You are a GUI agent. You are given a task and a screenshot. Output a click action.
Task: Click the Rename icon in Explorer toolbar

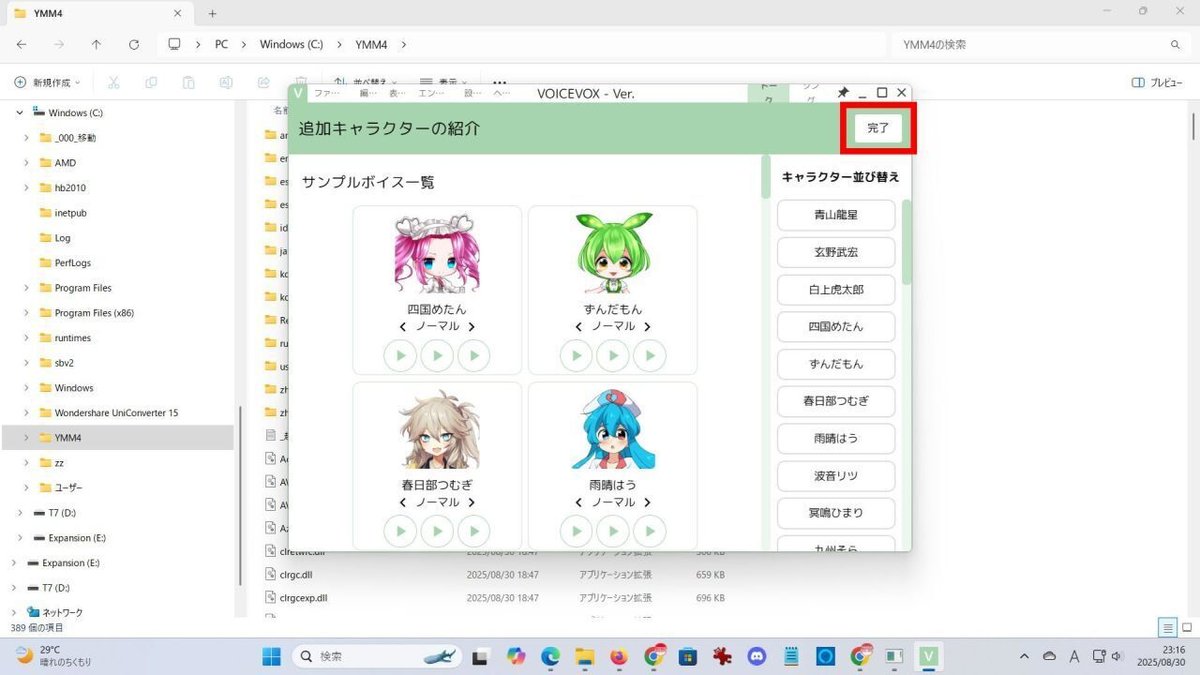click(226, 82)
